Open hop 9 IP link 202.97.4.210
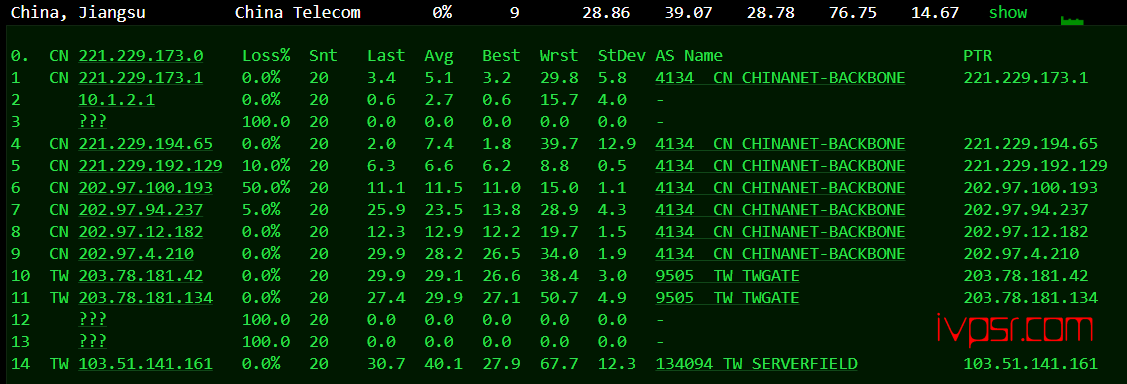The image size is (1127, 384). 136,254
